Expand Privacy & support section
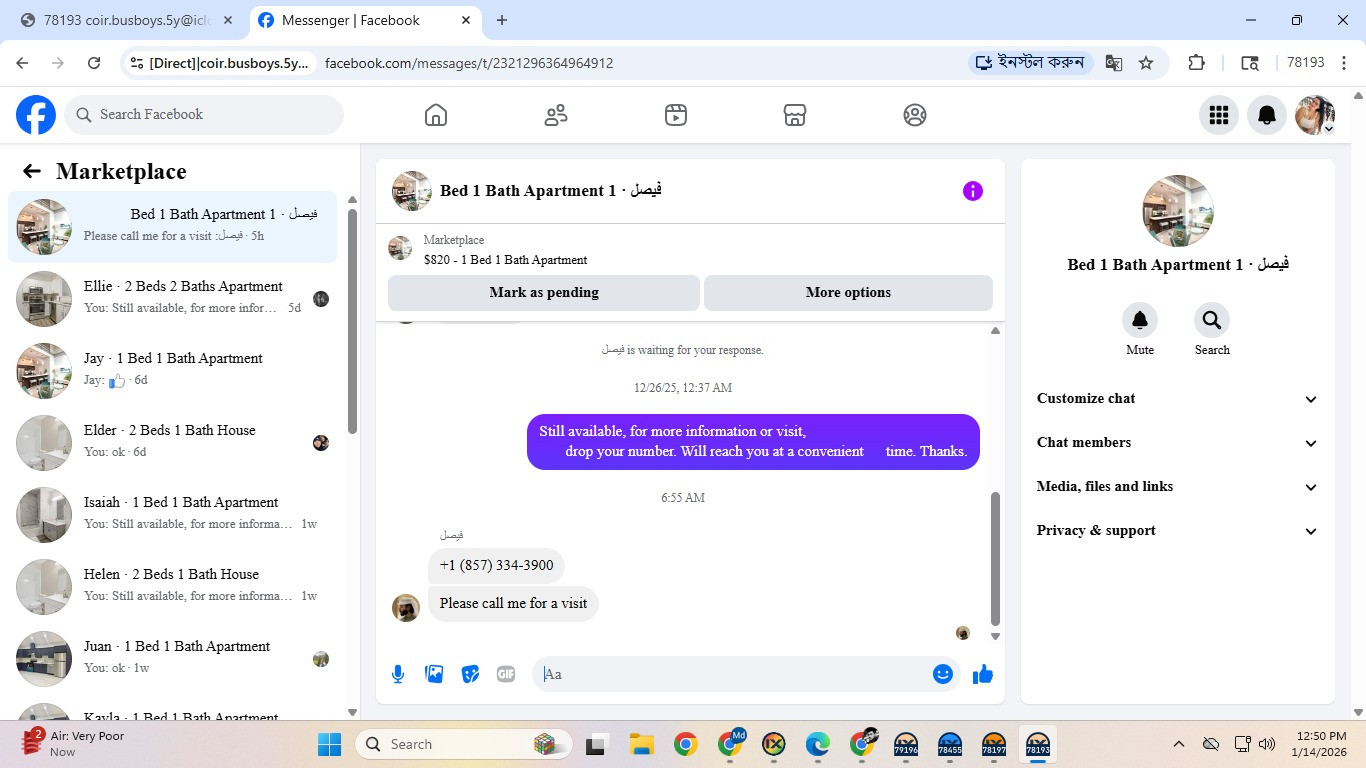1366x768 pixels. [1177, 531]
